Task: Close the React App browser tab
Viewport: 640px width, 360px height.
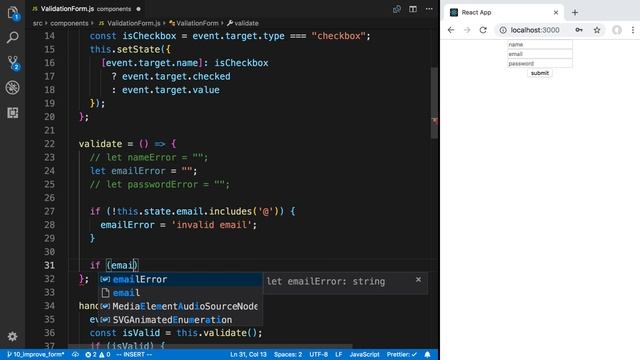Action: click(x=556, y=13)
